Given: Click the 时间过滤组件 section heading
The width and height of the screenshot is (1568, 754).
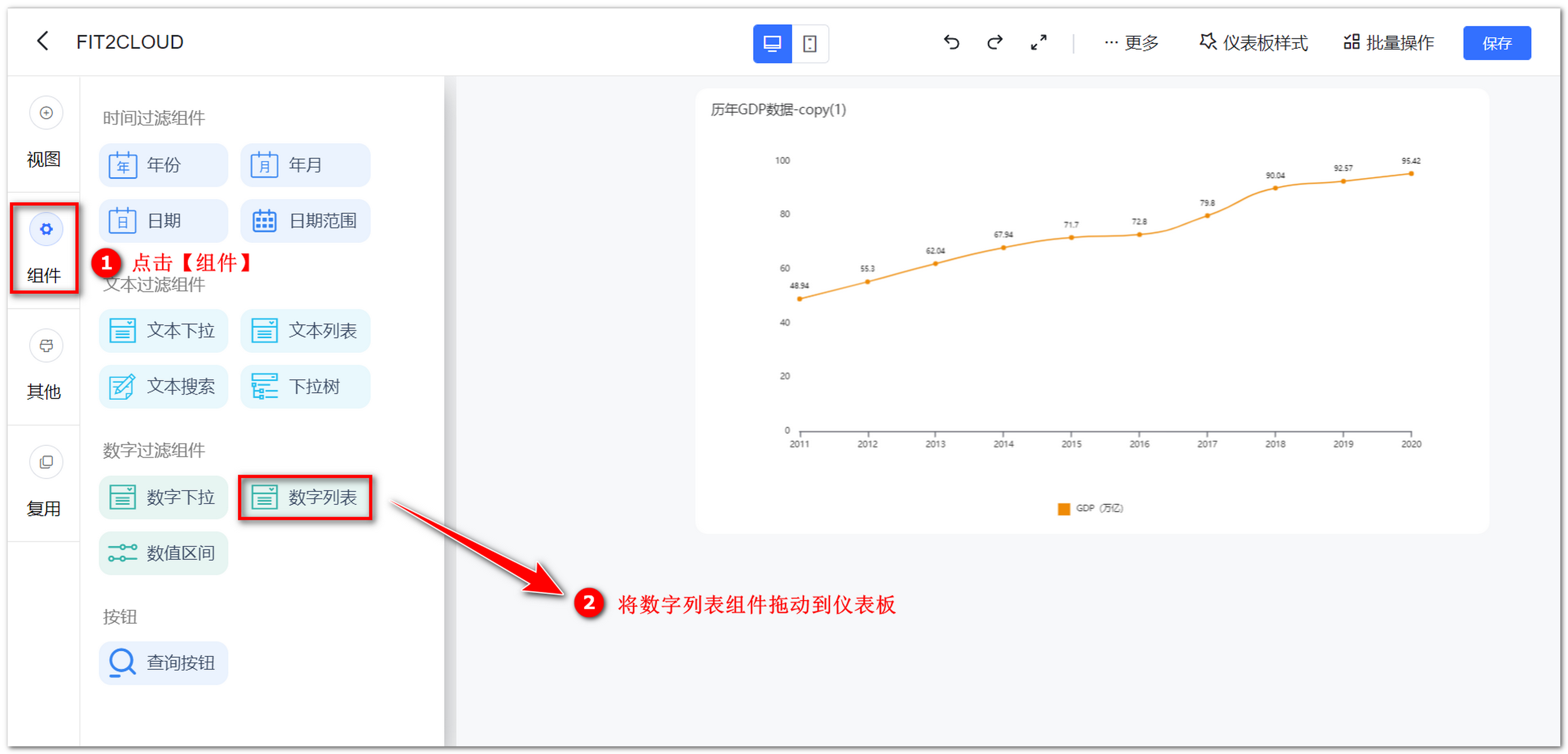Looking at the screenshot, I should click(x=153, y=118).
